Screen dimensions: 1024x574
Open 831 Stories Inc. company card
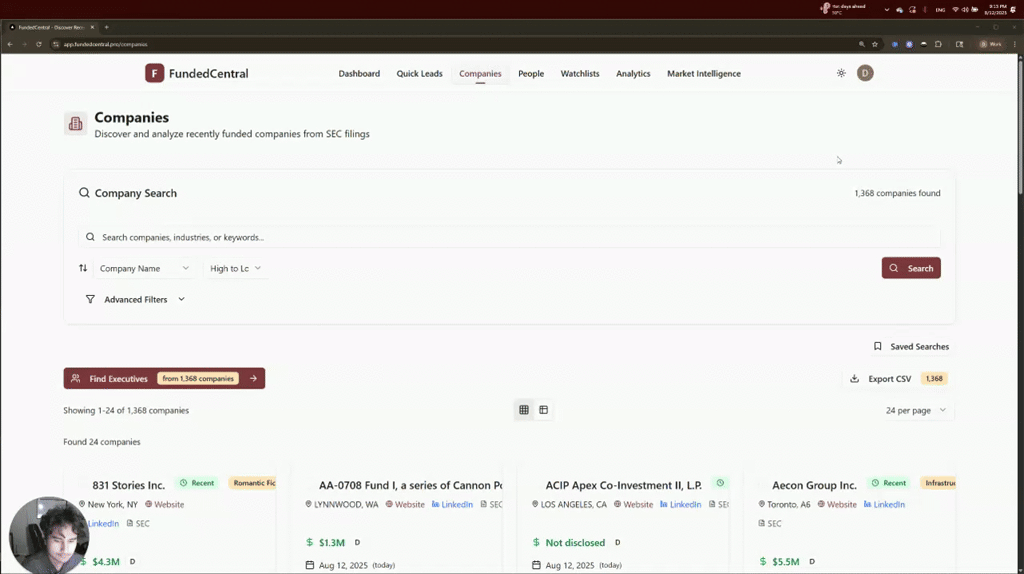click(x=129, y=485)
